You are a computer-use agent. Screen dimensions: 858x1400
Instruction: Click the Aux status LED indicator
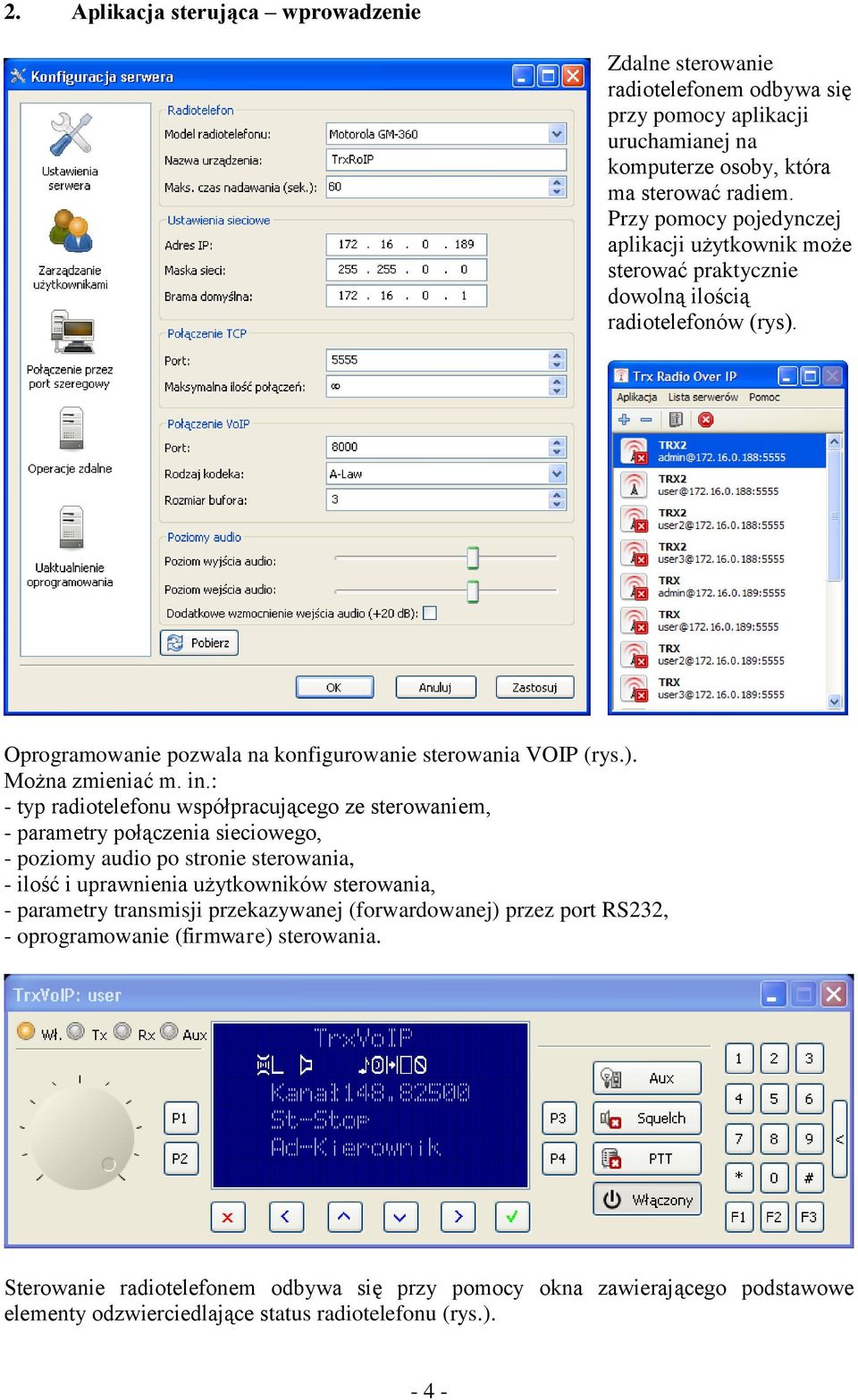169,1031
